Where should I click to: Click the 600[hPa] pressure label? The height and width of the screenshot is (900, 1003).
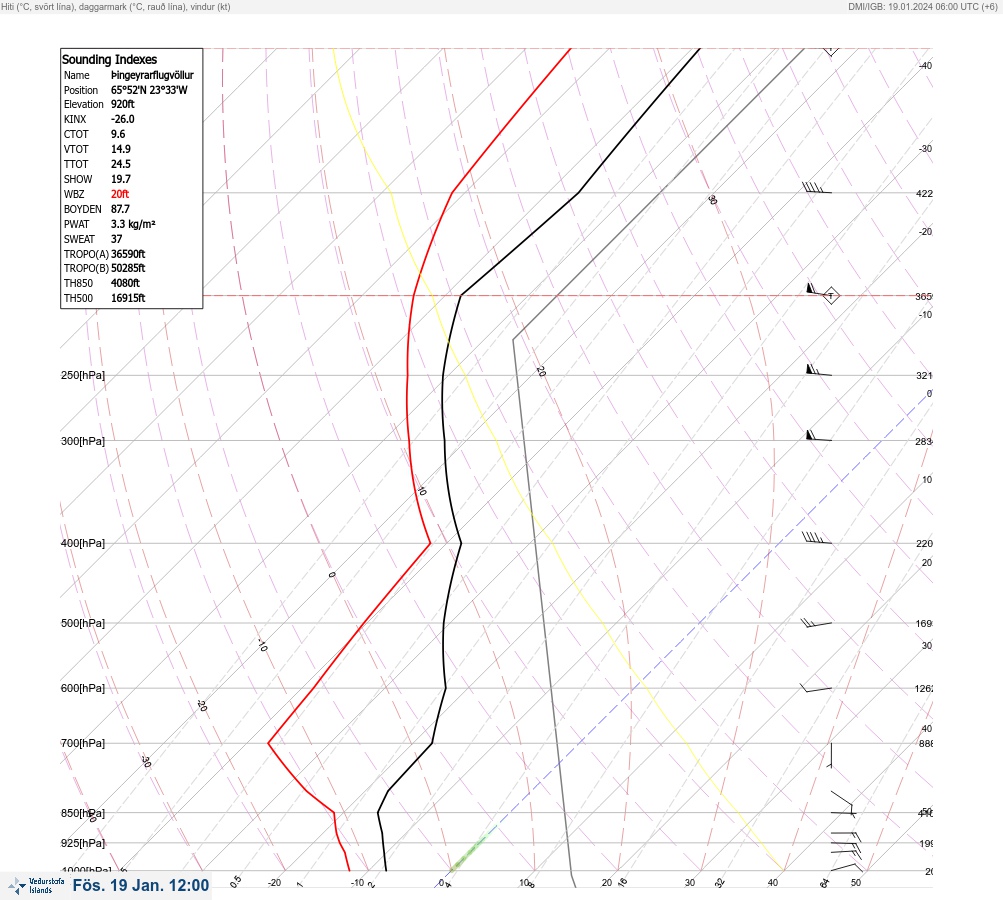pos(83,688)
